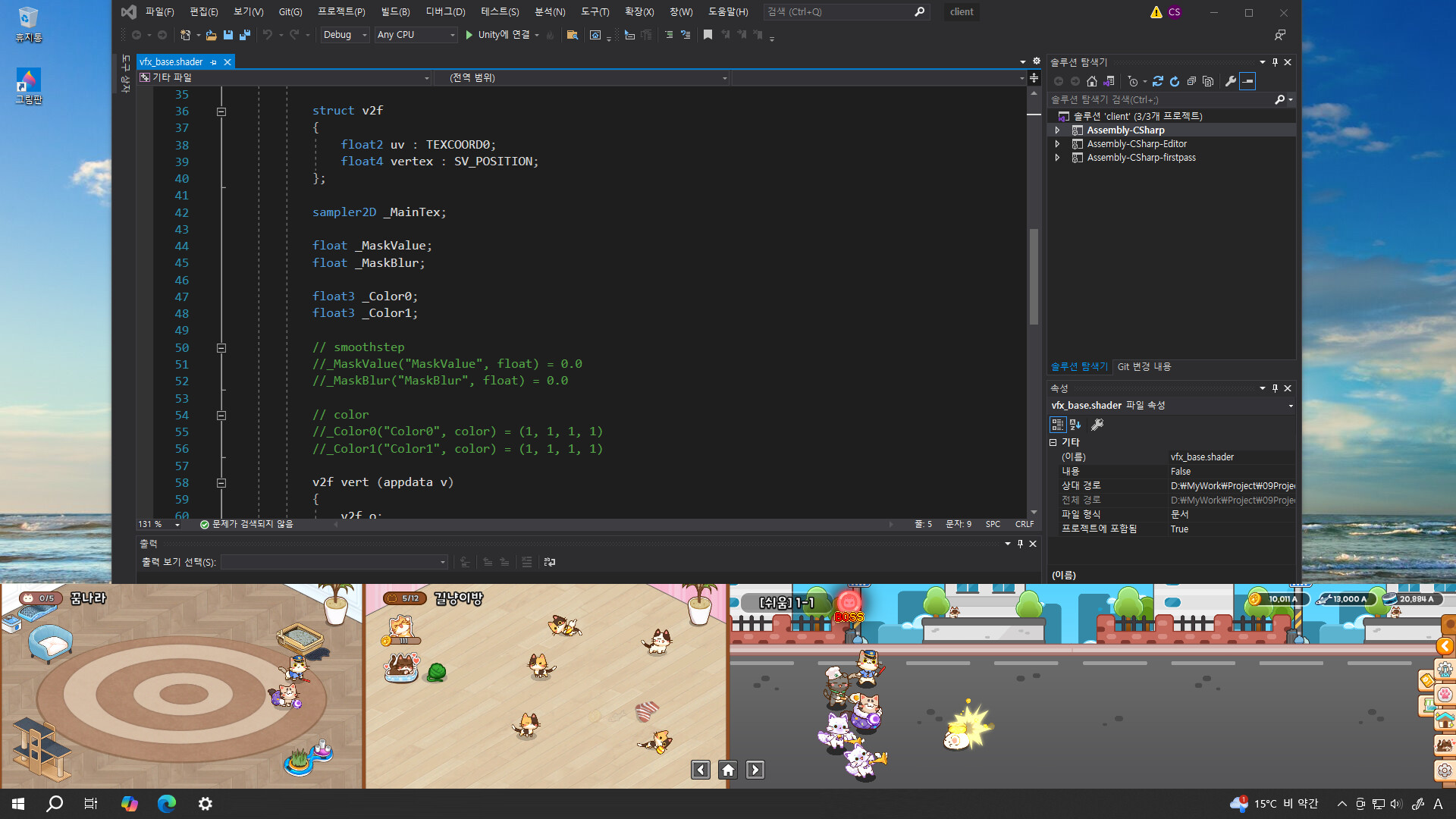Toggle the preview selected items button
1456x819 pixels.
[1247, 81]
